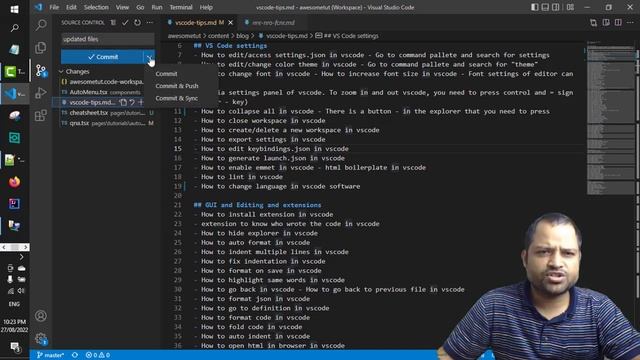Stage changes plus icon on vscode-tips.md row

[141, 102]
